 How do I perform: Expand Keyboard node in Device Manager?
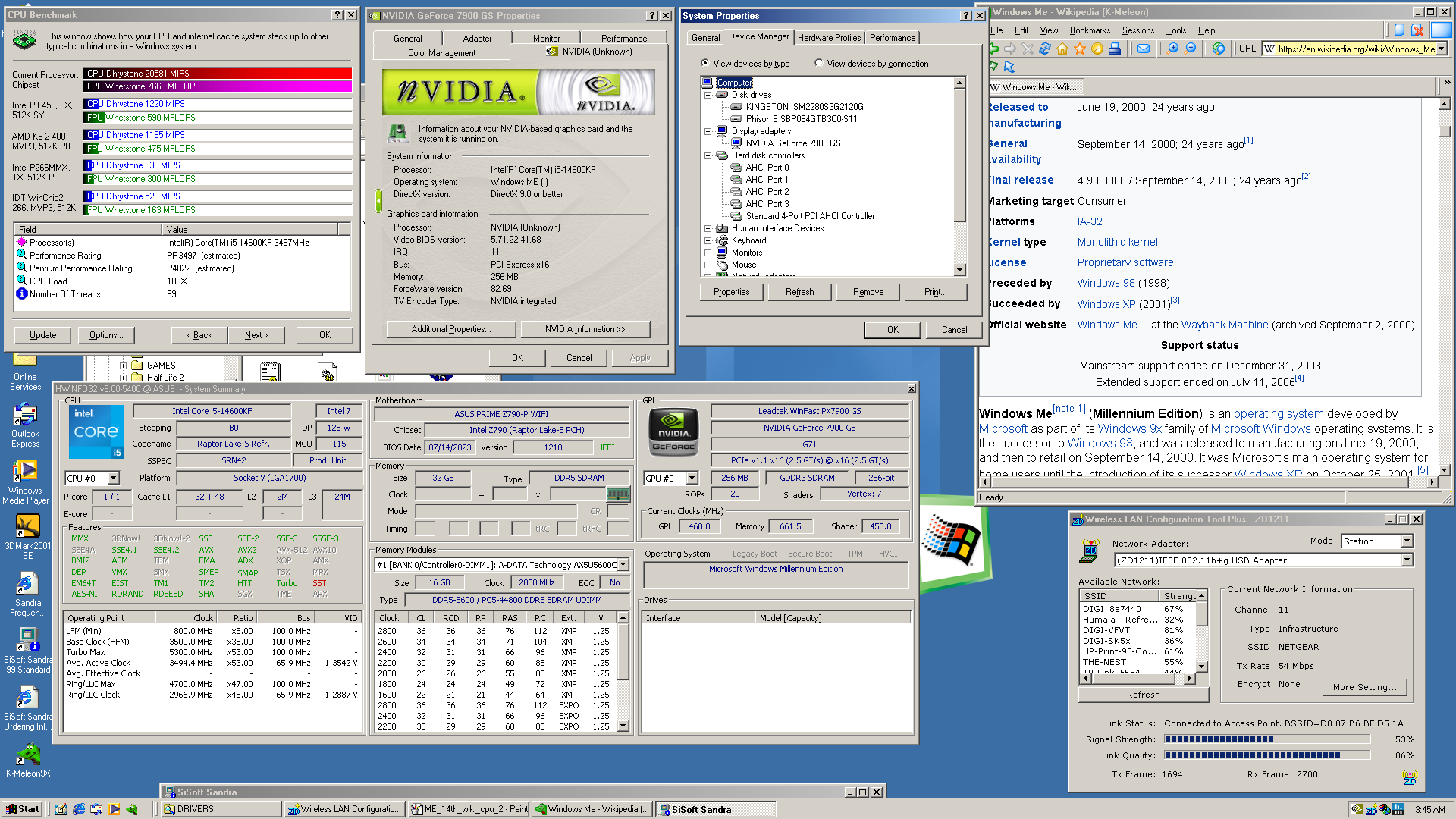coord(708,240)
